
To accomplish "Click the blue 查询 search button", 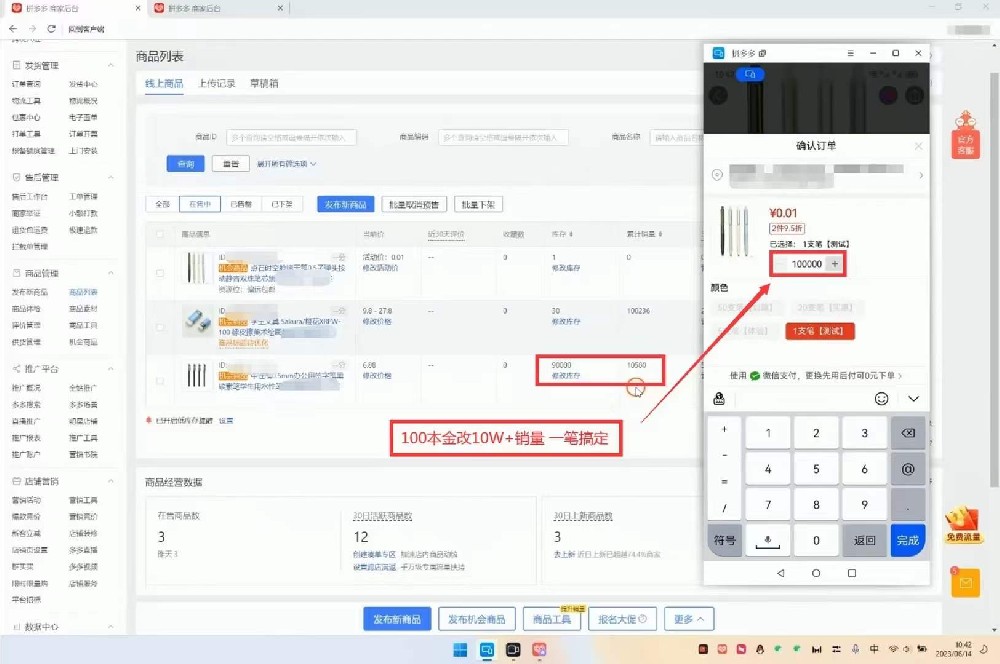I will tap(185, 164).
